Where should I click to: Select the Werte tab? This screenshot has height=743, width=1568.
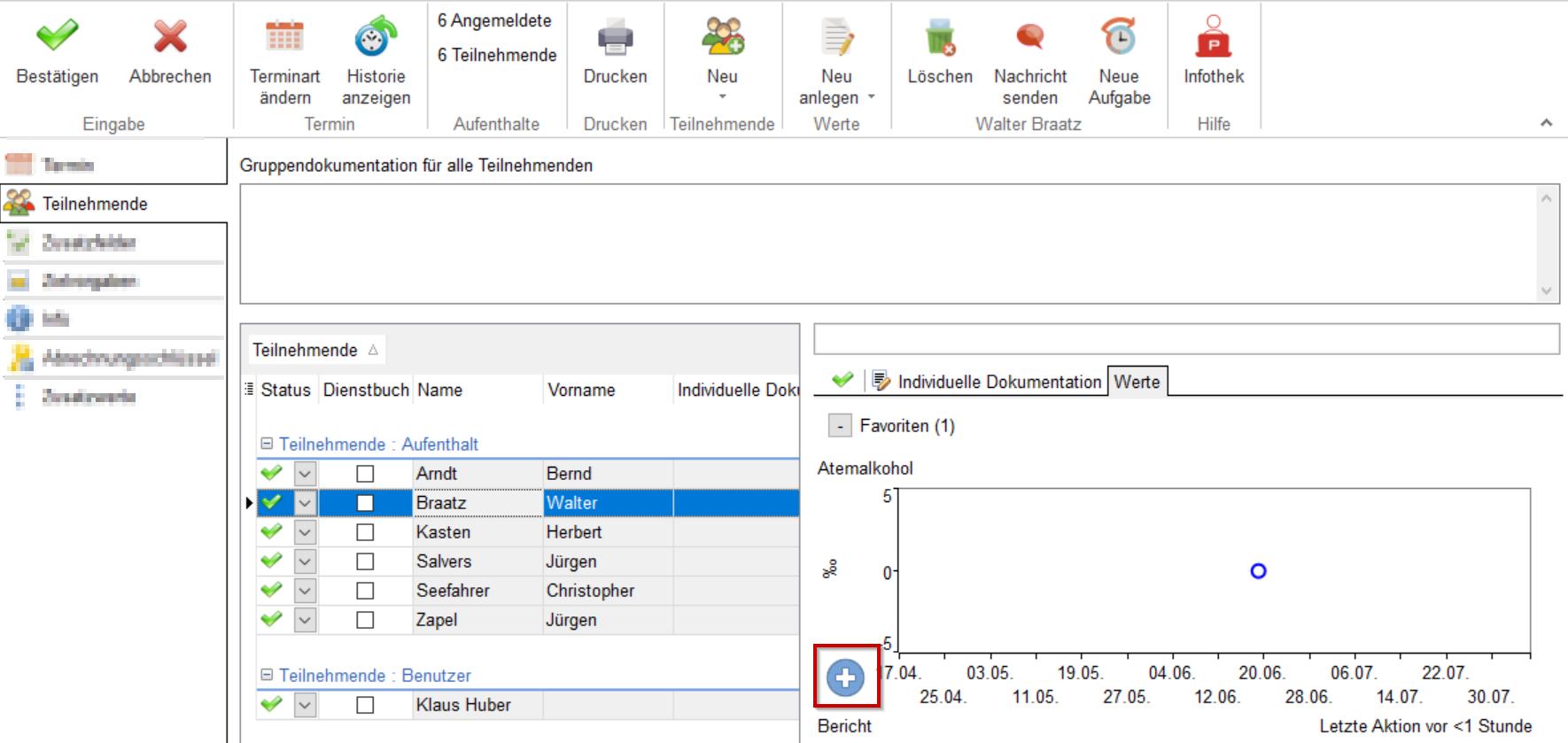[x=1137, y=382]
